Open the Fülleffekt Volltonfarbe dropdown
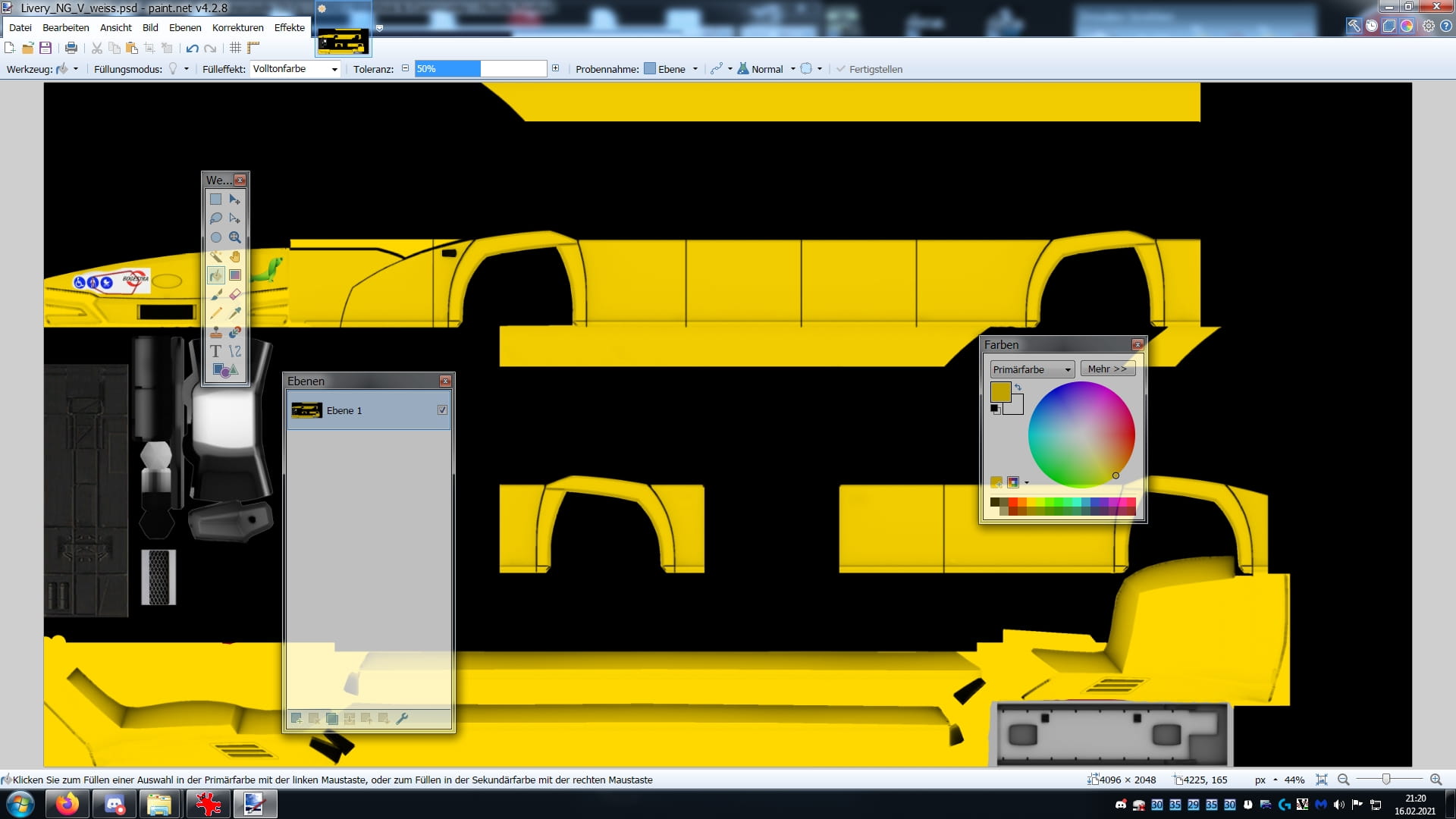This screenshot has height=819, width=1456. coord(295,69)
